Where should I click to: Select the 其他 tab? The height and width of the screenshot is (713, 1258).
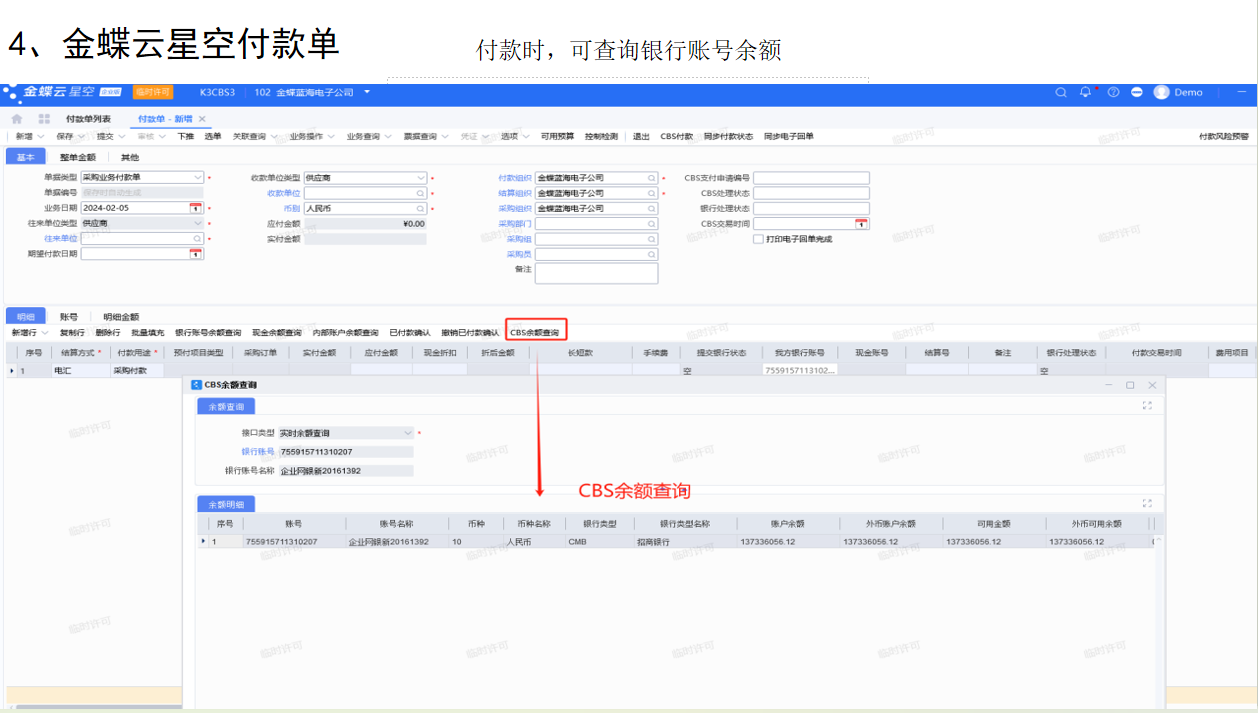[x=130, y=157]
